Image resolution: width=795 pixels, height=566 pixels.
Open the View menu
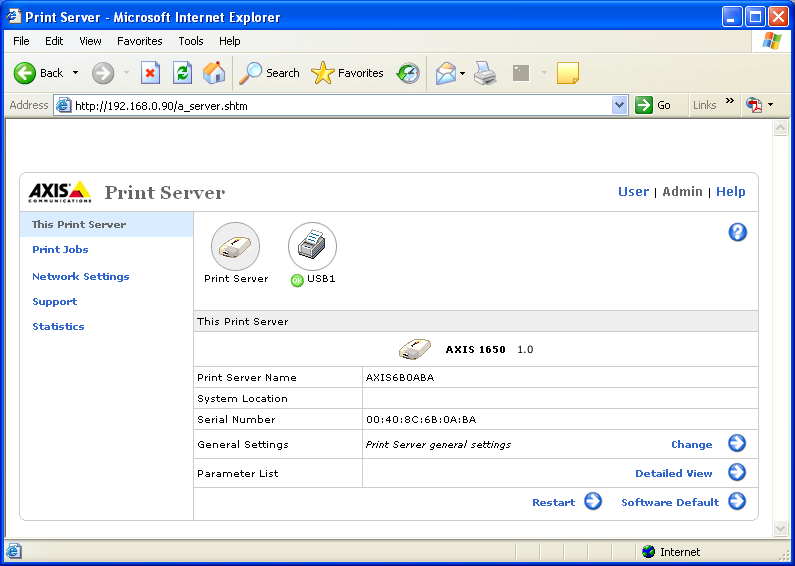90,41
